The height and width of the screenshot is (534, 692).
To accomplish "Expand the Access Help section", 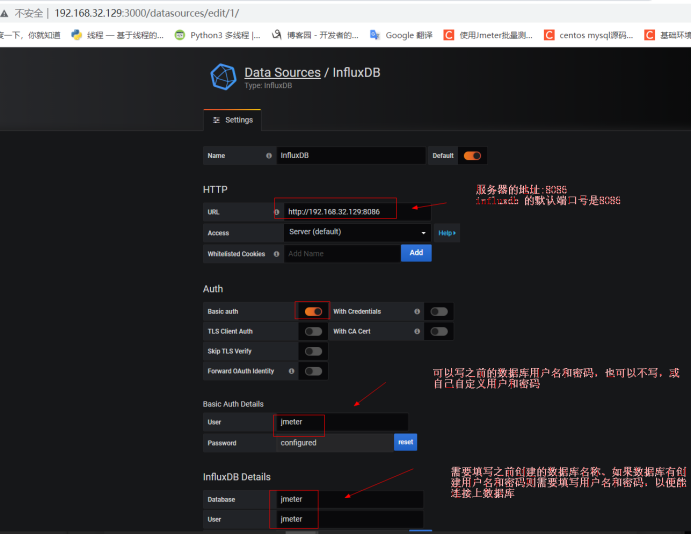I will click(447, 233).
